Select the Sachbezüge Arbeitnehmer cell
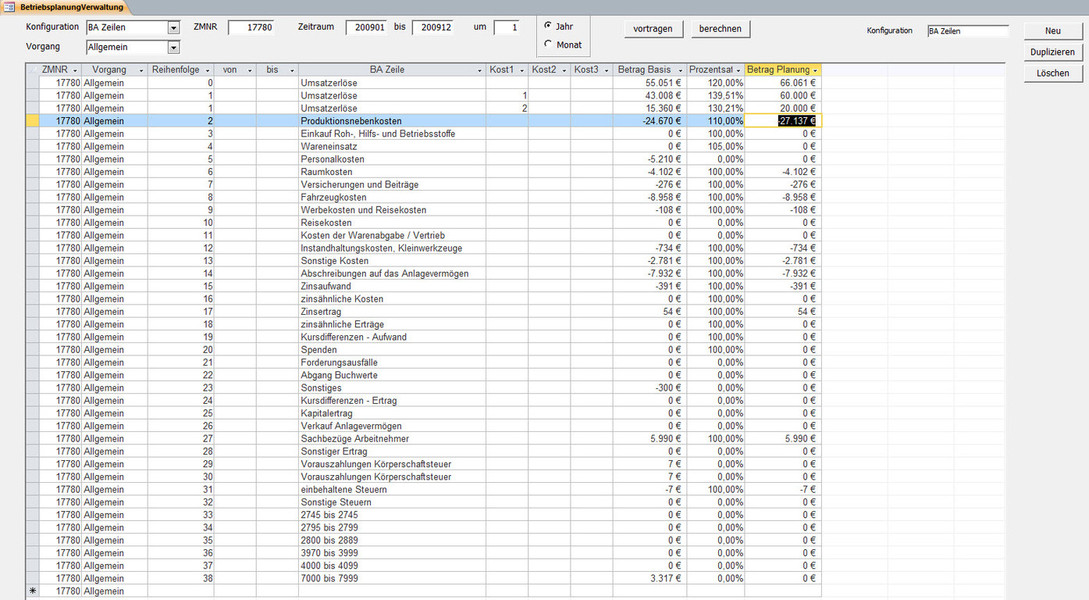 pyautogui.click(x=392, y=439)
